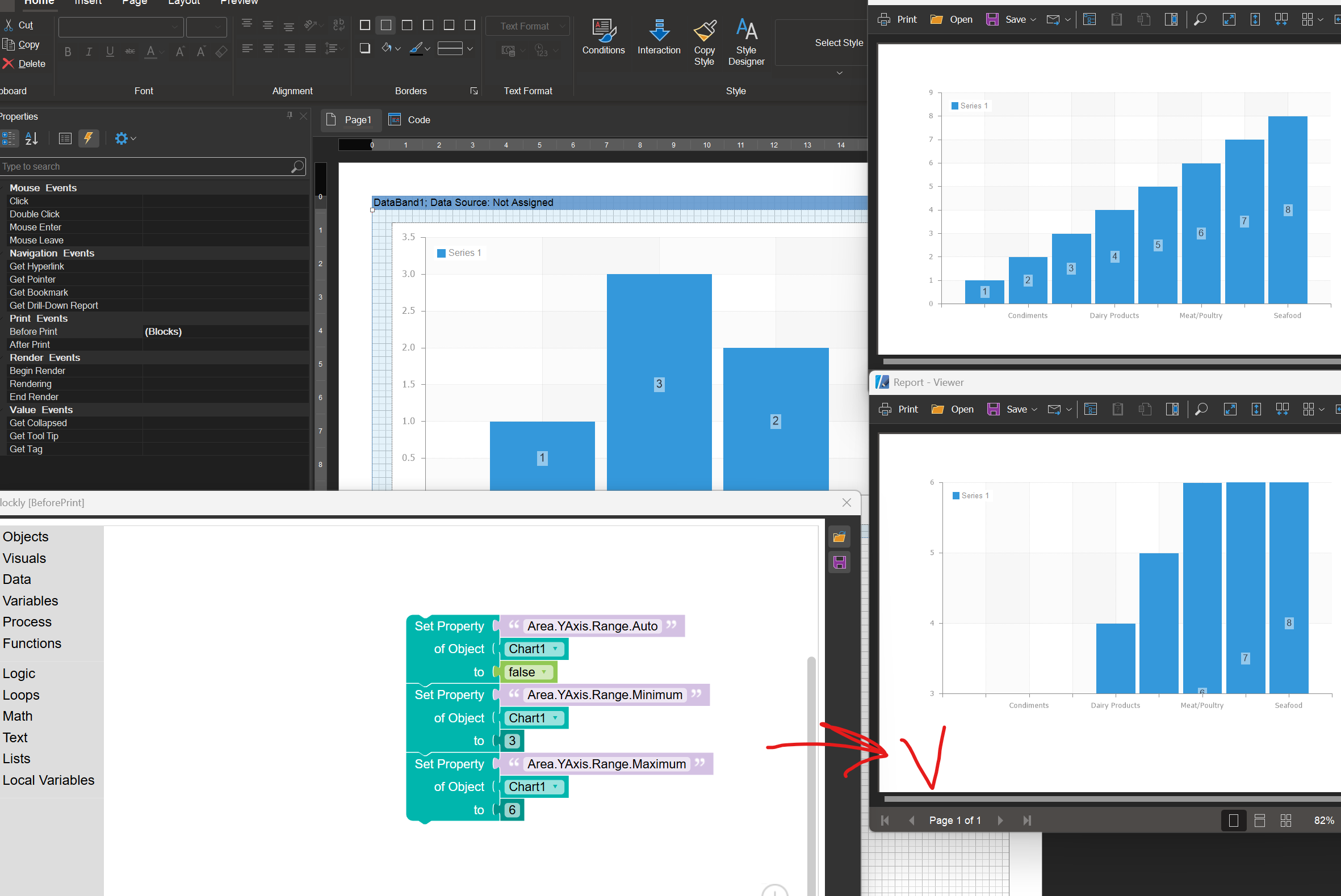This screenshot has width=1341, height=896.
Task: Open the Local Variables category in Blockly
Action: pos(49,780)
